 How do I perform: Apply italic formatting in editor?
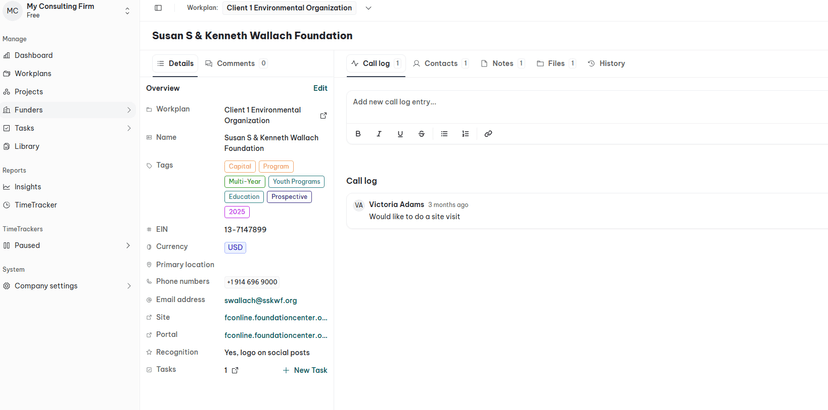(379, 134)
